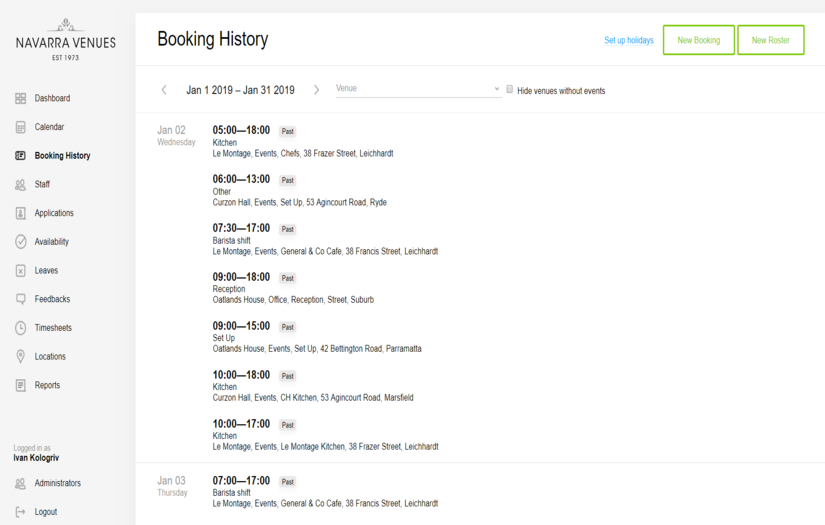
Task: Open the 06:00—13:00 Other booking
Action: point(299,191)
